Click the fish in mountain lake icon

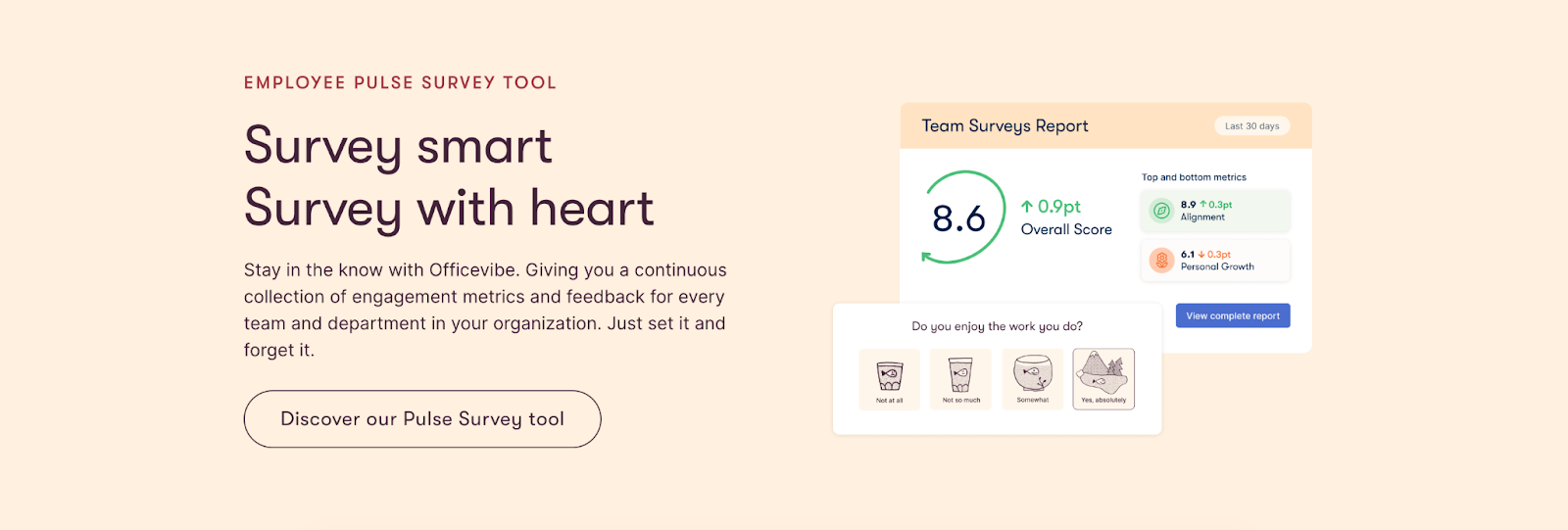pos(1103,372)
